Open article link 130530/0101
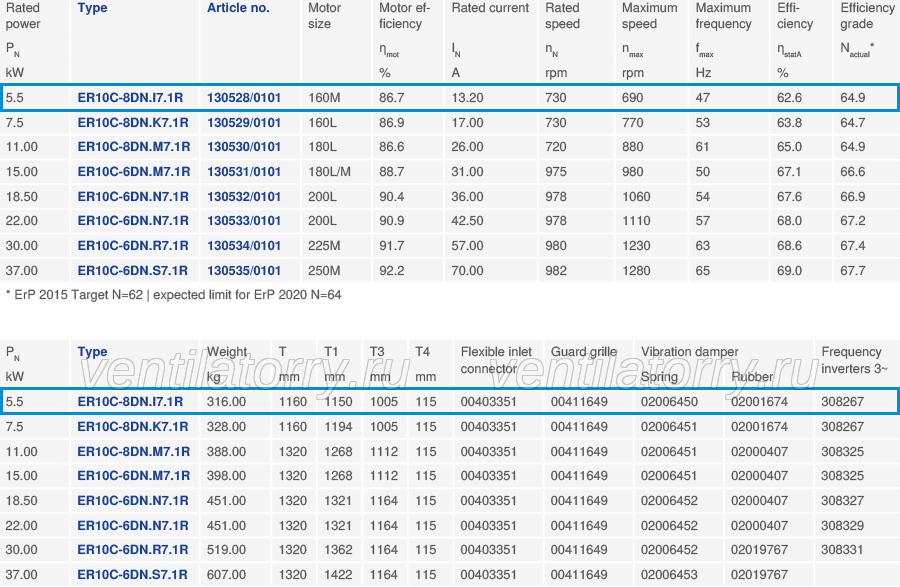This screenshot has height=587, width=900. point(244,147)
